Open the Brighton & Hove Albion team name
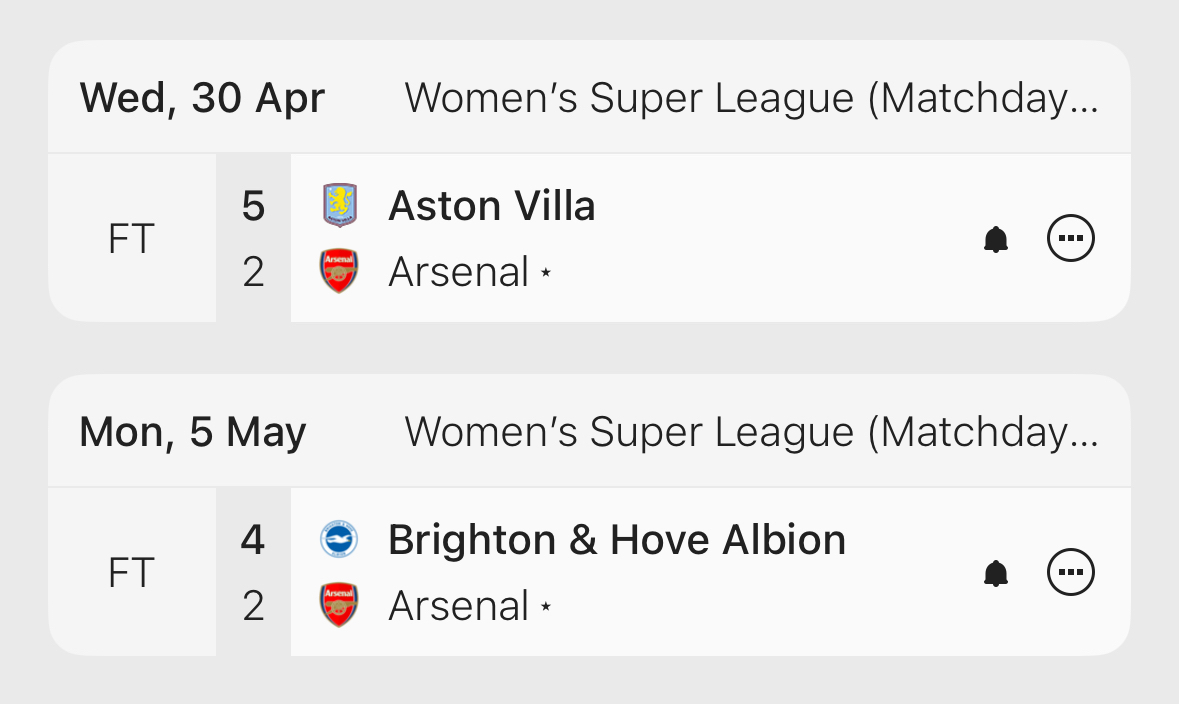Viewport: 1179px width, 704px height. [616, 540]
